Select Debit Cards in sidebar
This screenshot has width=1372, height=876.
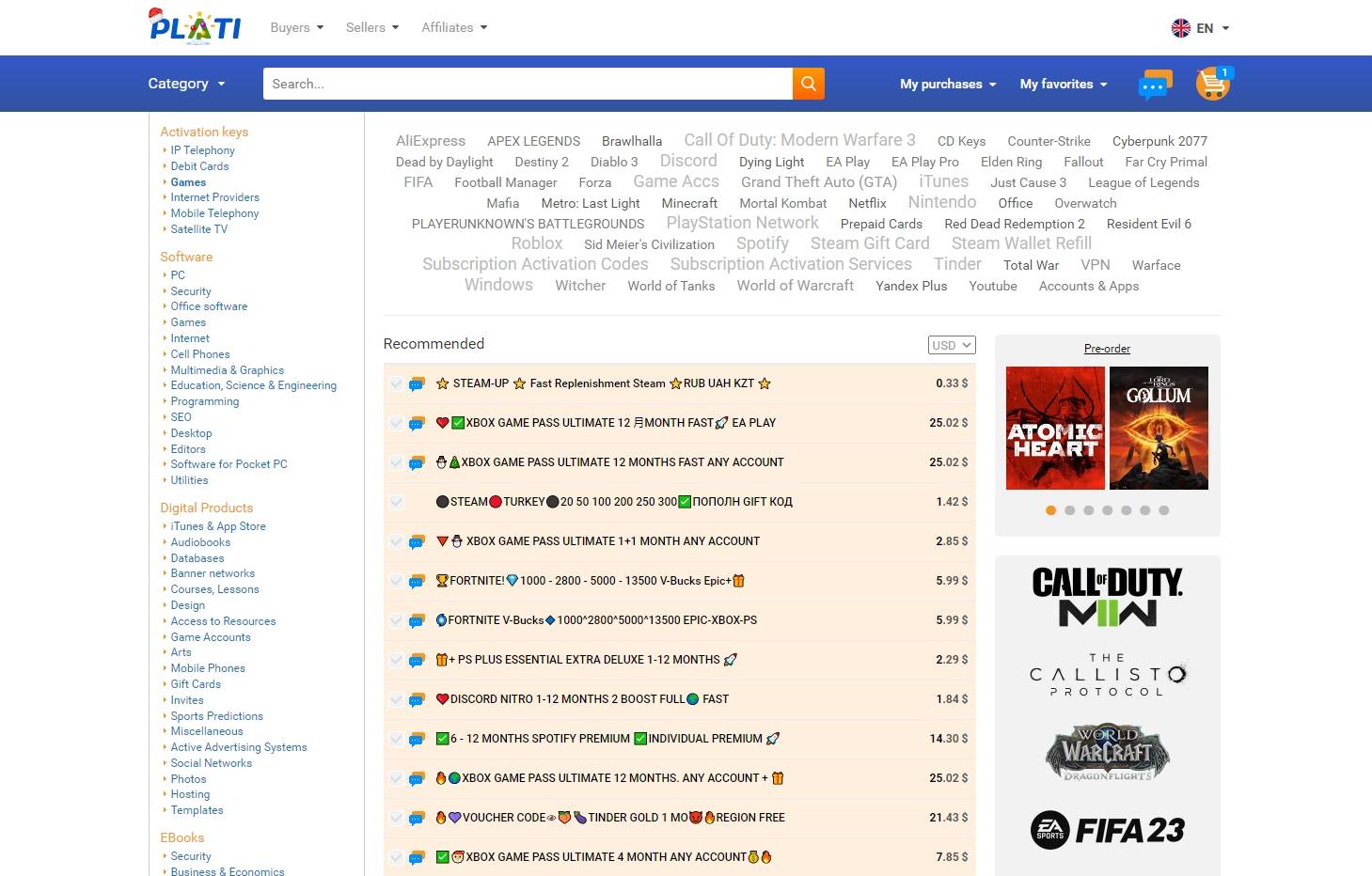click(x=199, y=165)
